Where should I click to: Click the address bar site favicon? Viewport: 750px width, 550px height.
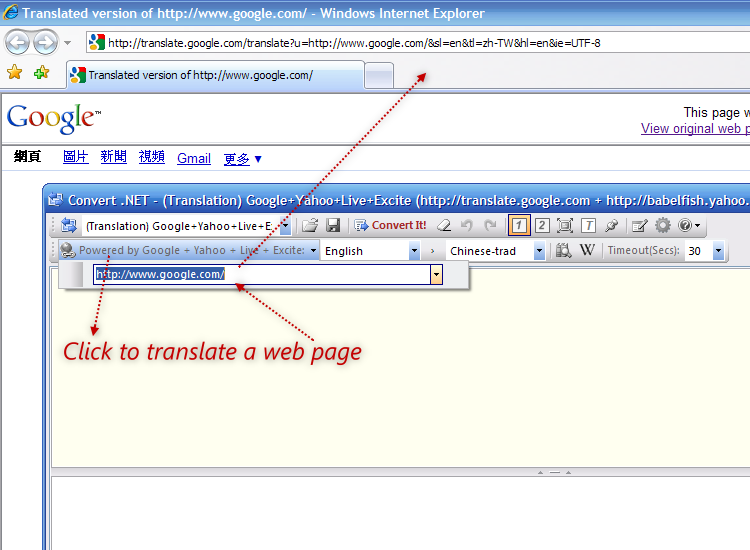(97, 43)
